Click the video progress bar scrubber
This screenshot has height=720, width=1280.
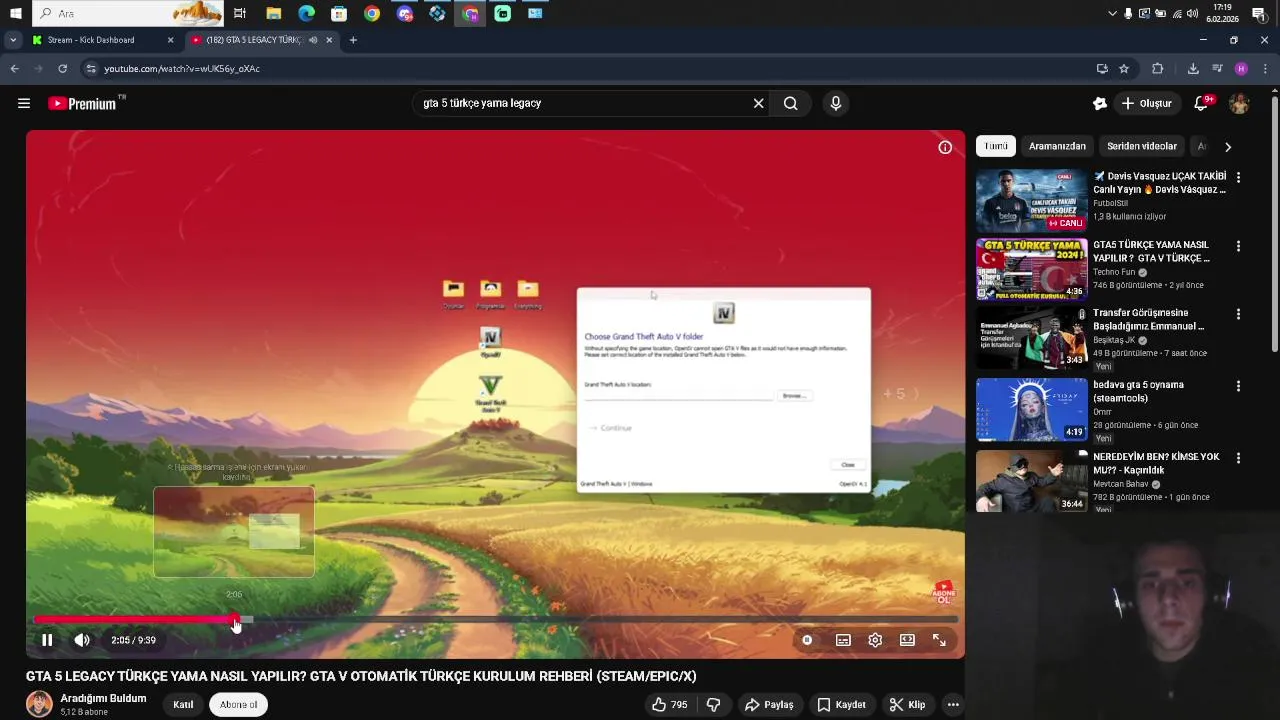coord(235,620)
